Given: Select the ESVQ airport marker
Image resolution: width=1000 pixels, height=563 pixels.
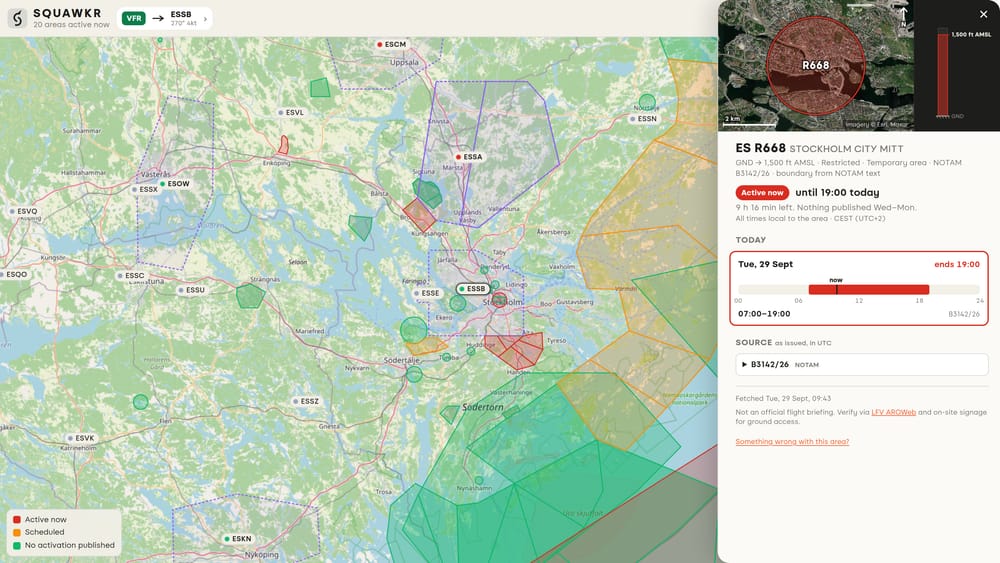Looking at the screenshot, I should tap(24, 211).
